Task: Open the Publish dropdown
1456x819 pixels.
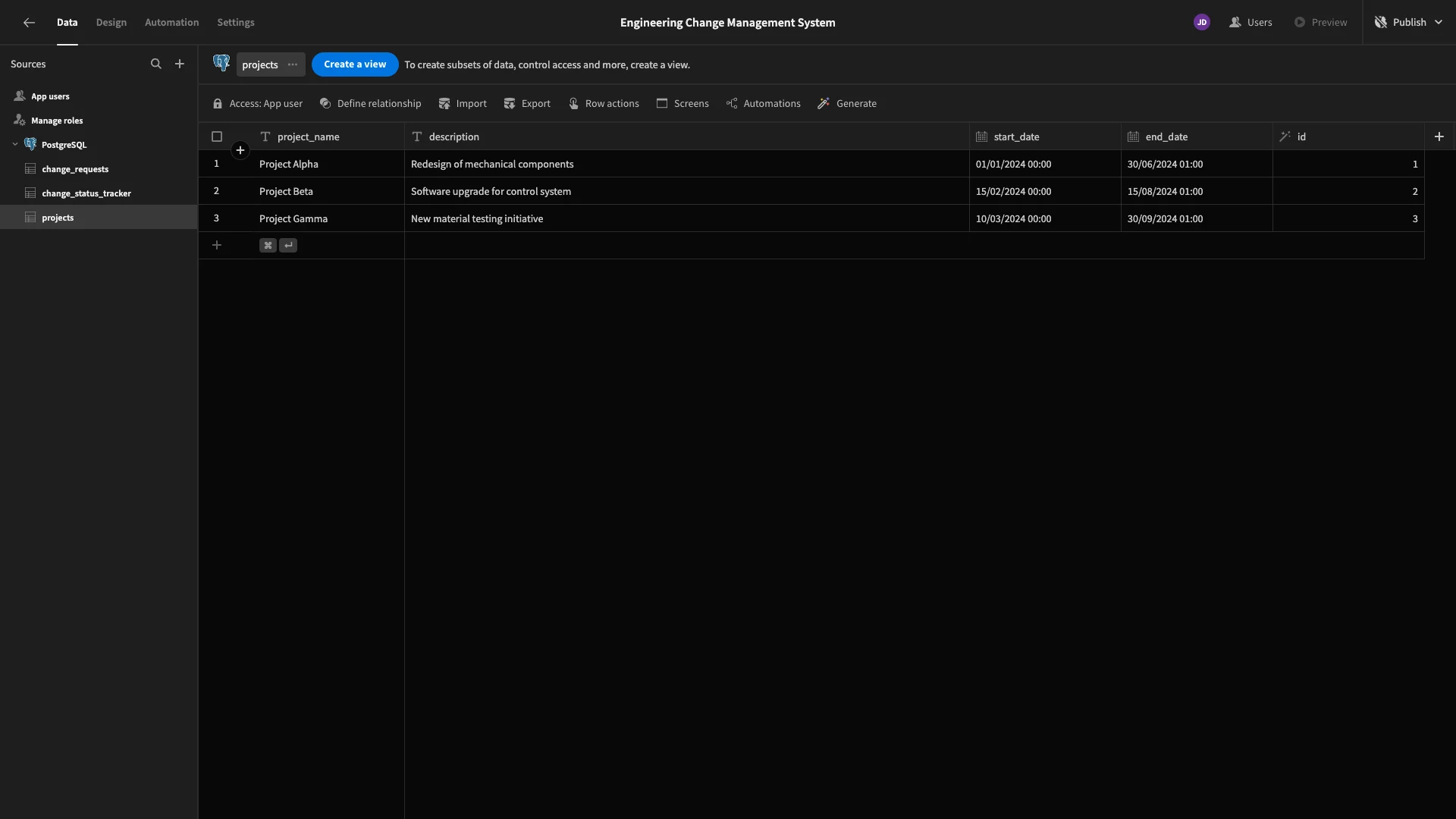Action: 1408,23
